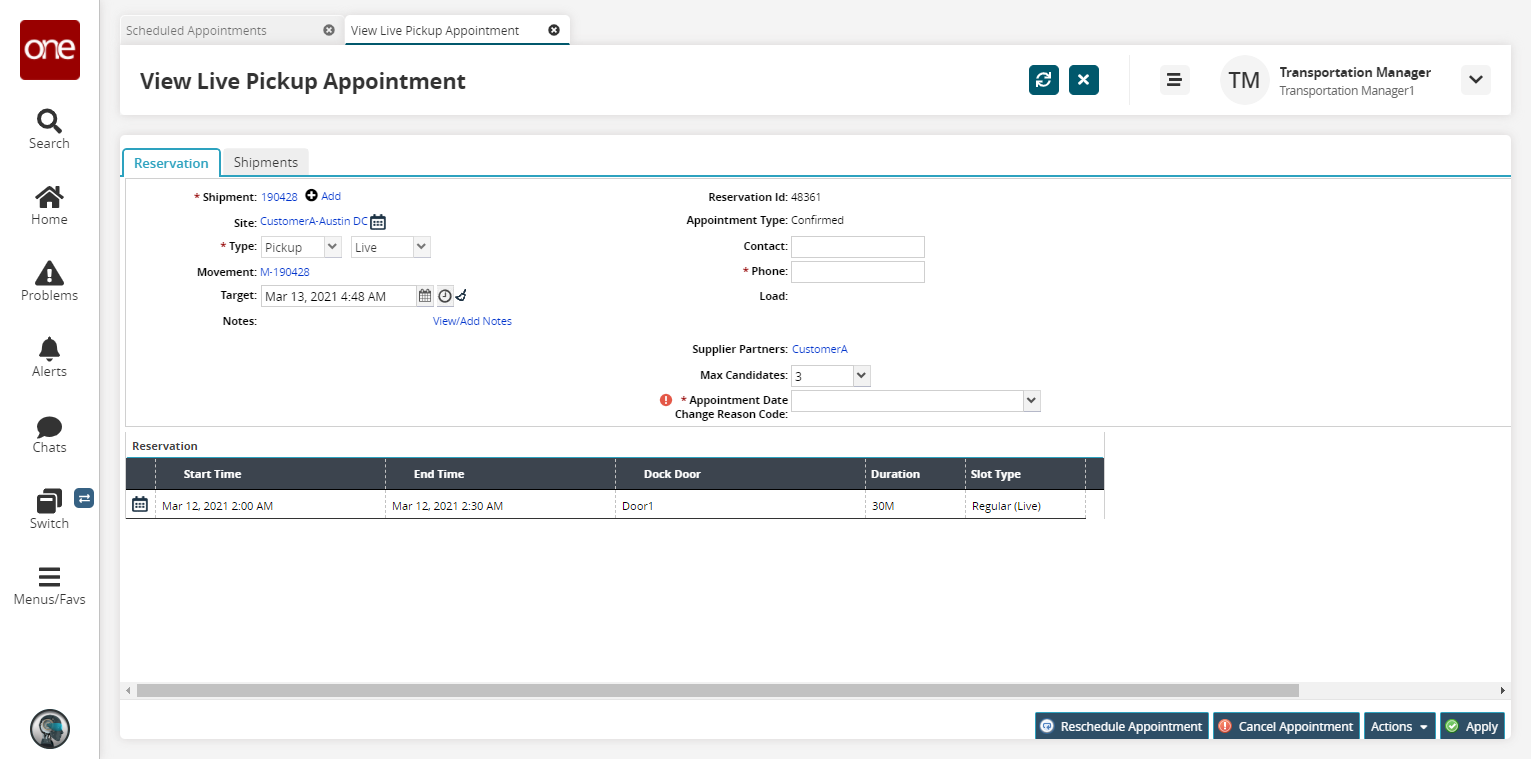Click the End Time column header
Screen dimensions: 1531x759
[x=500, y=474]
